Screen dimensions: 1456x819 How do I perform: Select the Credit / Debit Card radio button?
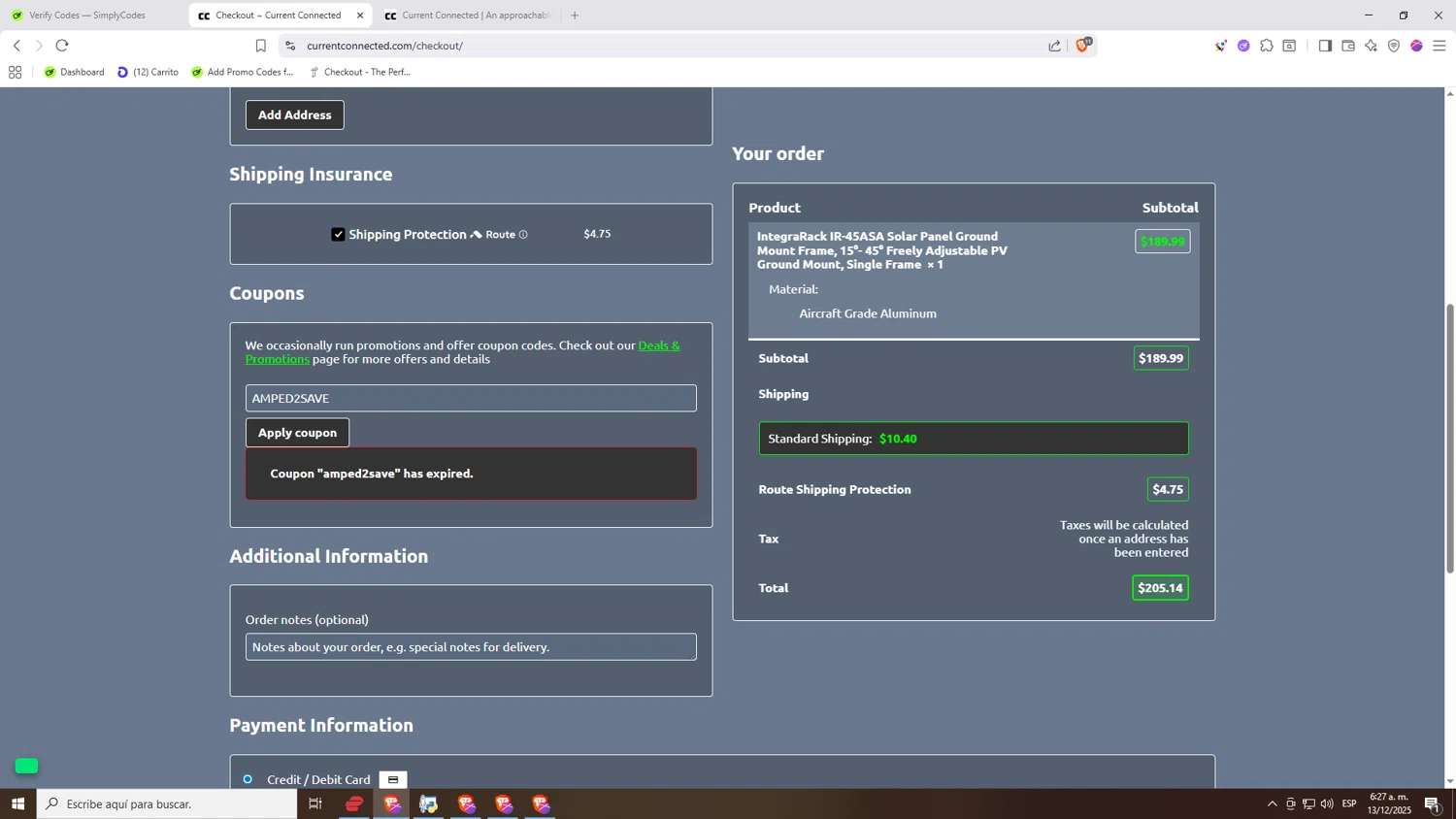point(248,779)
